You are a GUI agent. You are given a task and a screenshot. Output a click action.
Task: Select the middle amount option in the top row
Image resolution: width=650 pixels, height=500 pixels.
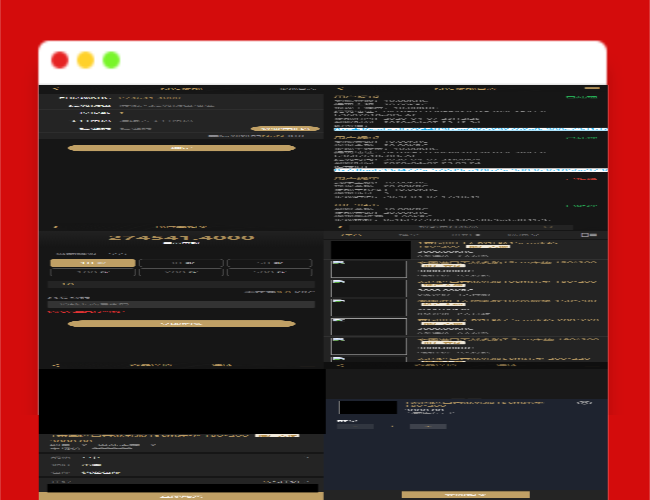click(181, 263)
